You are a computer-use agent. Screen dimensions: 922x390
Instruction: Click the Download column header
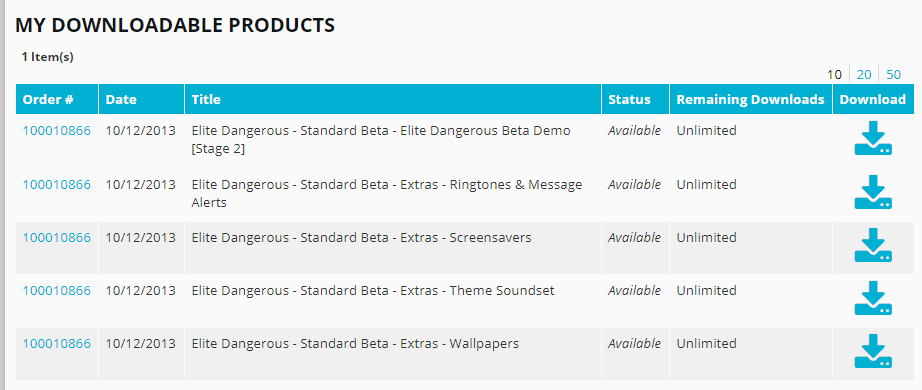[x=873, y=99]
